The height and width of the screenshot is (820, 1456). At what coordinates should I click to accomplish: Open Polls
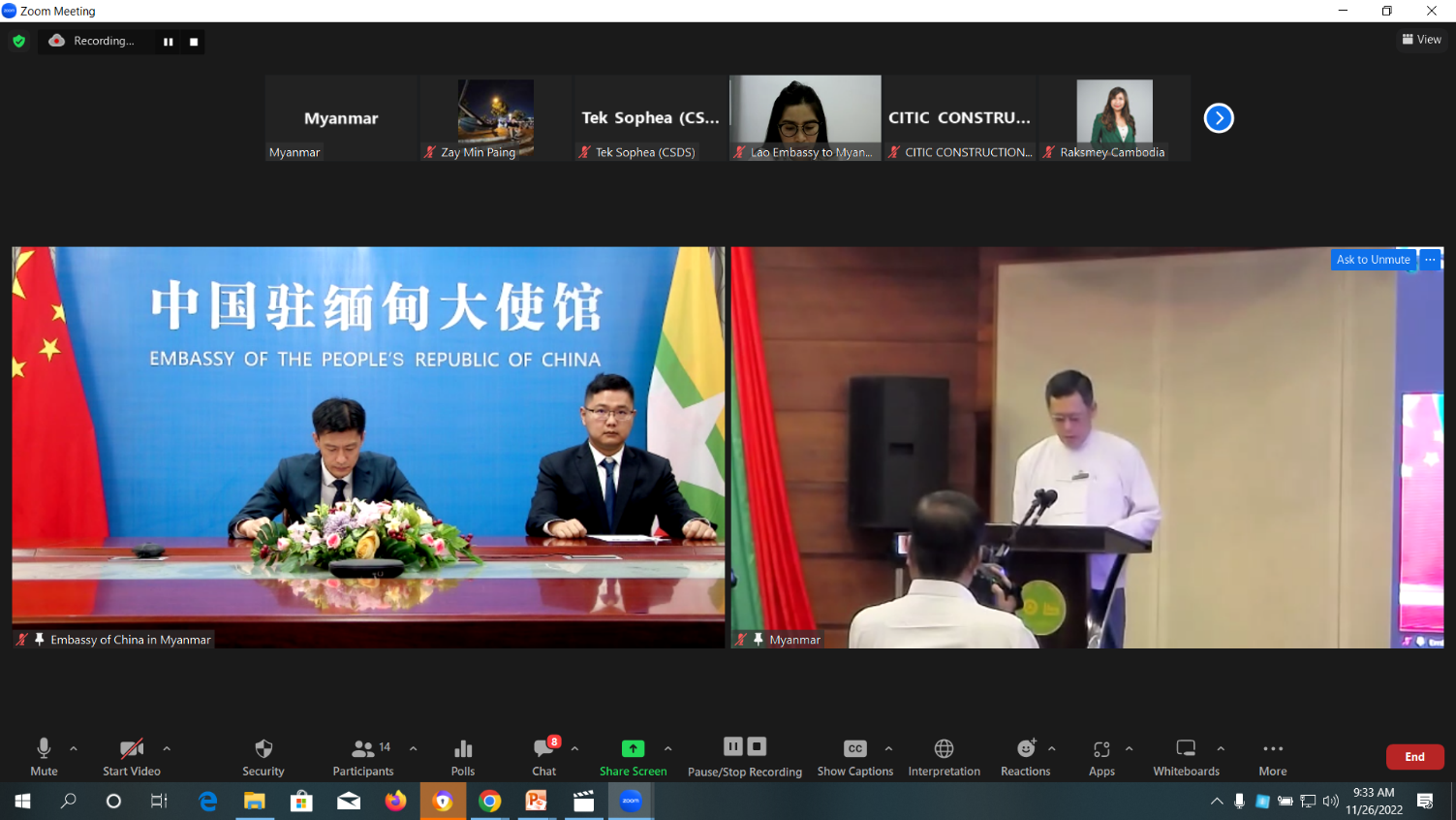pos(463,757)
